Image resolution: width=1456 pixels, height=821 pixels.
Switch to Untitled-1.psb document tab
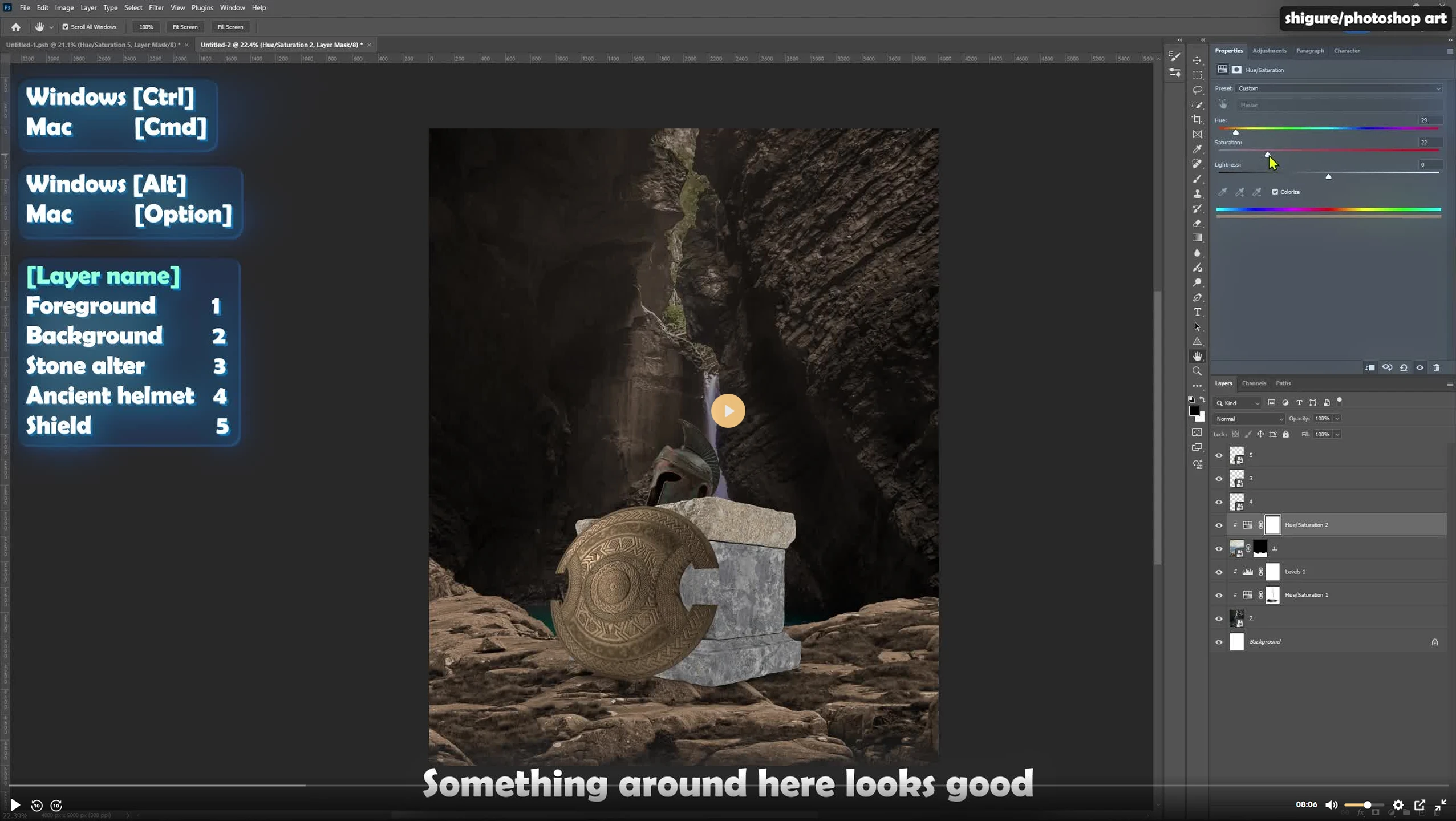[x=93, y=45]
